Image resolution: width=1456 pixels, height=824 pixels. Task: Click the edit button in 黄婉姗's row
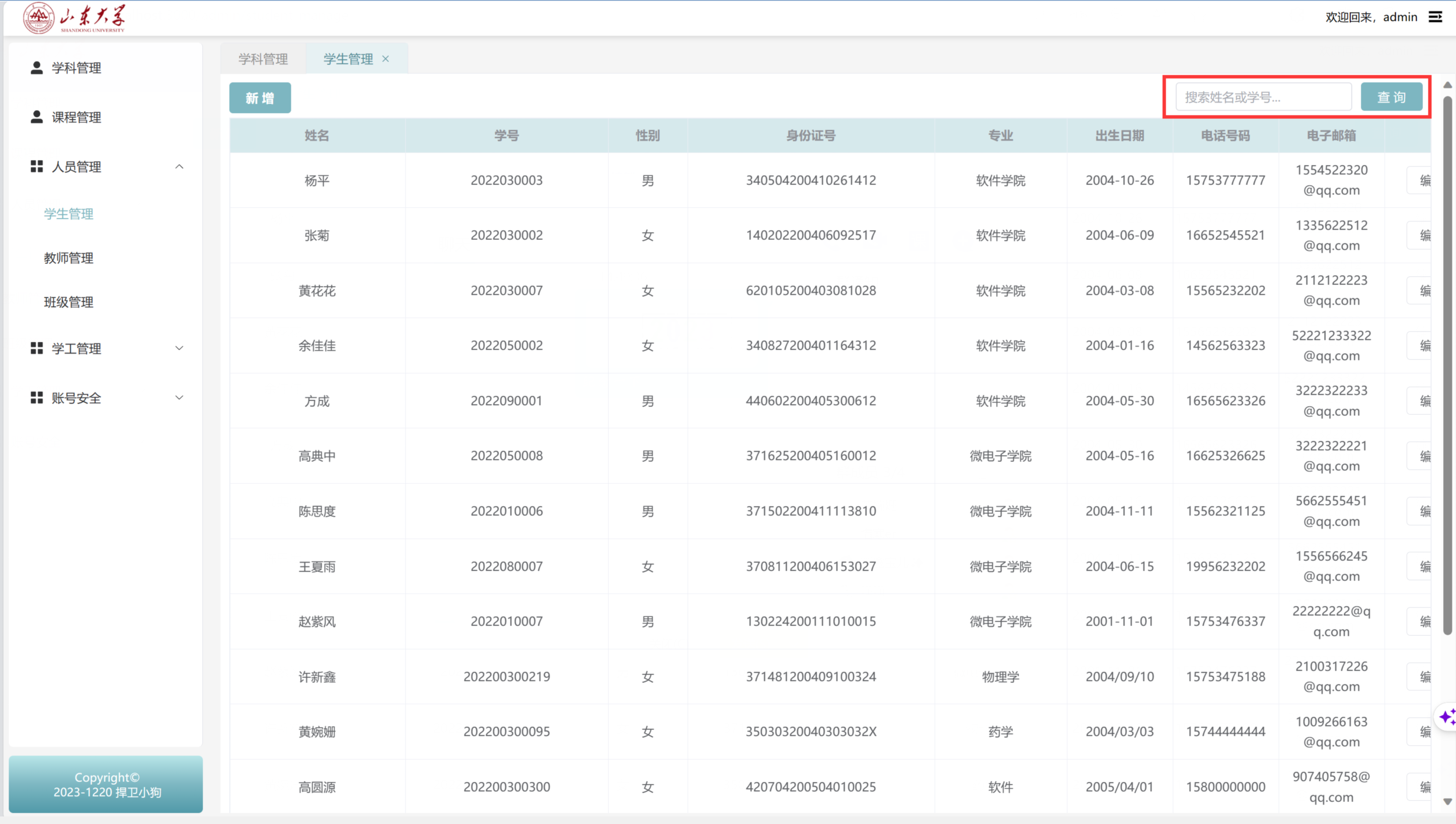[1419, 732]
